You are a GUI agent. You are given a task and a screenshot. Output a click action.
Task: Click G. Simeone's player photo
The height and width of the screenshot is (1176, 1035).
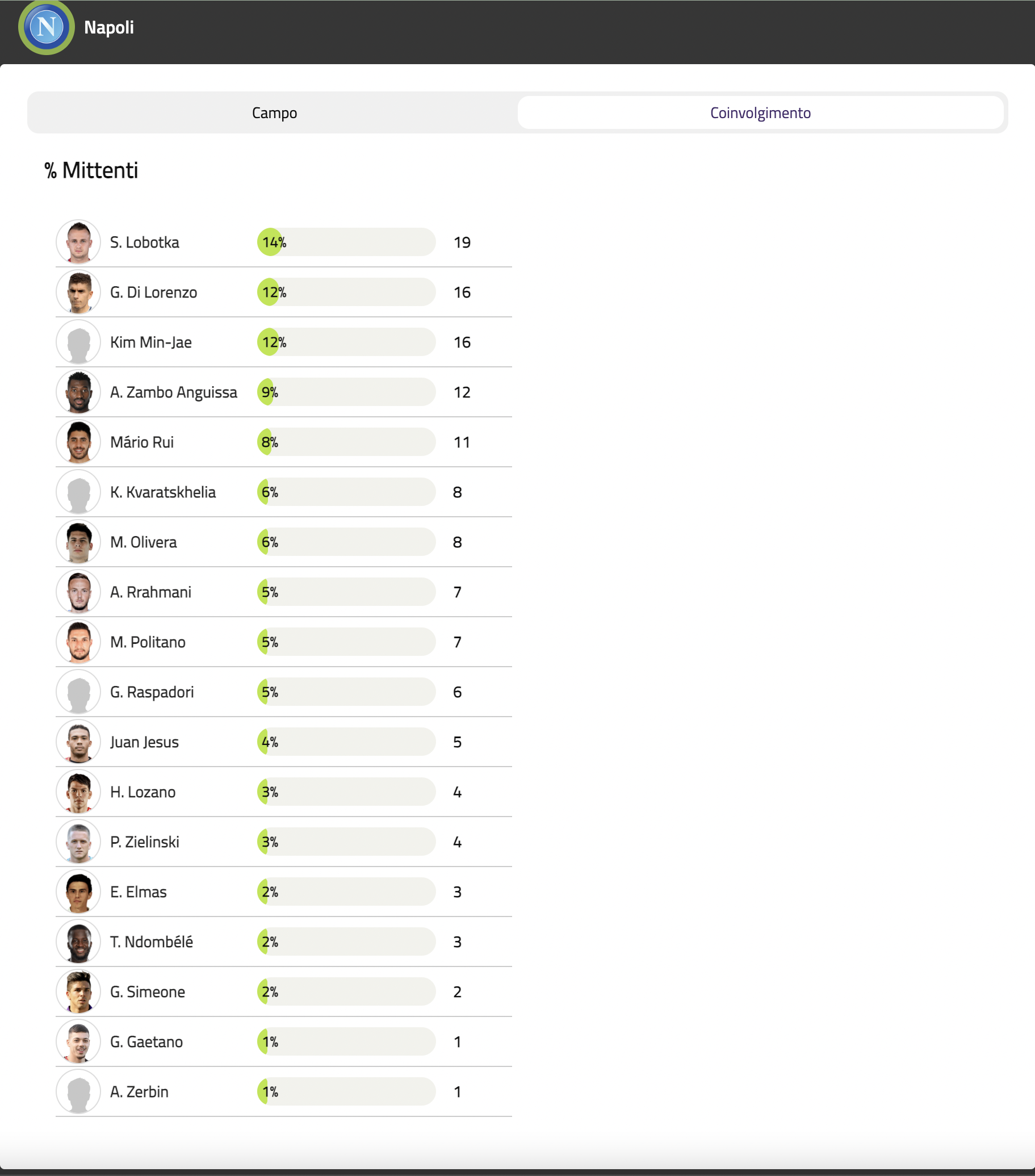(x=78, y=992)
